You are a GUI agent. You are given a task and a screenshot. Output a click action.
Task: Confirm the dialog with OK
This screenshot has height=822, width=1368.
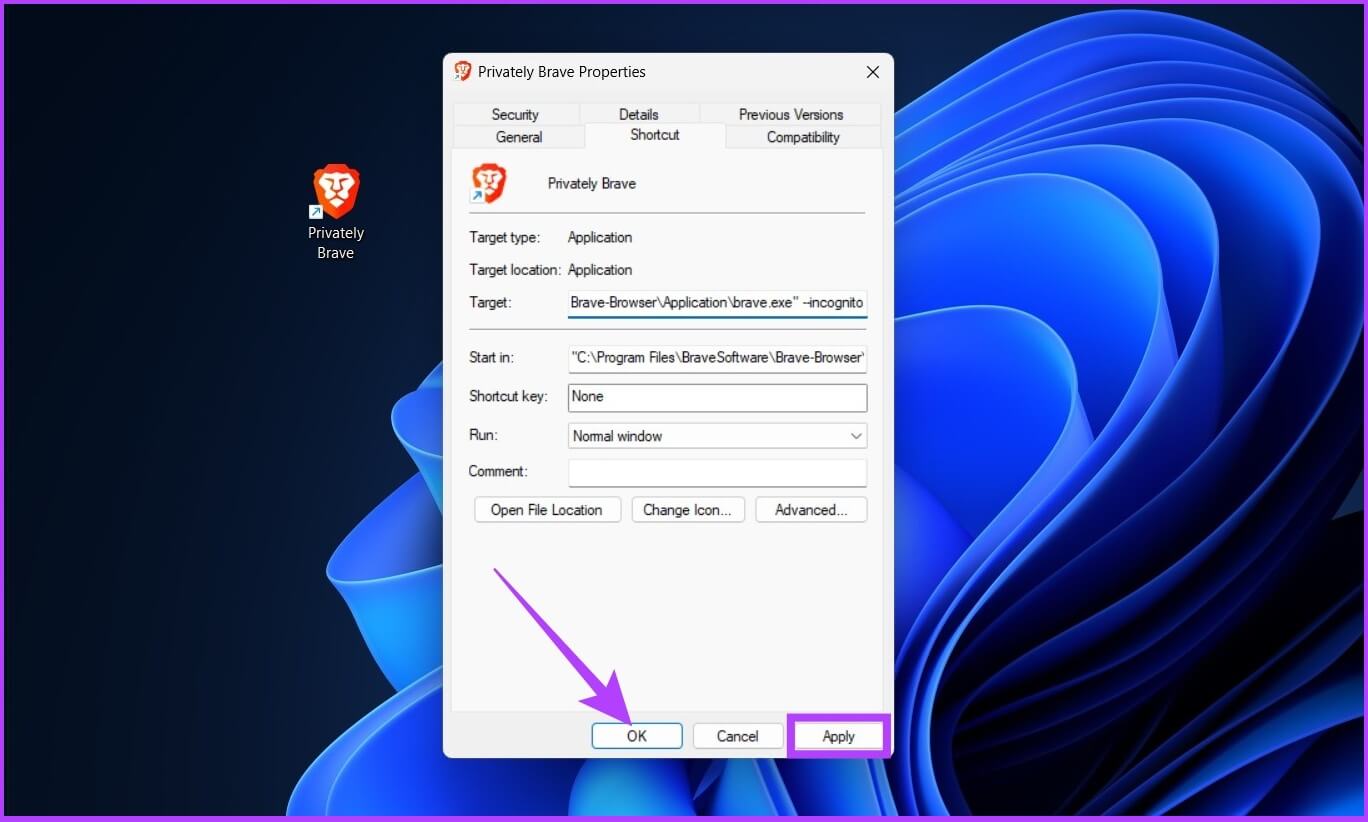(637, 736)
